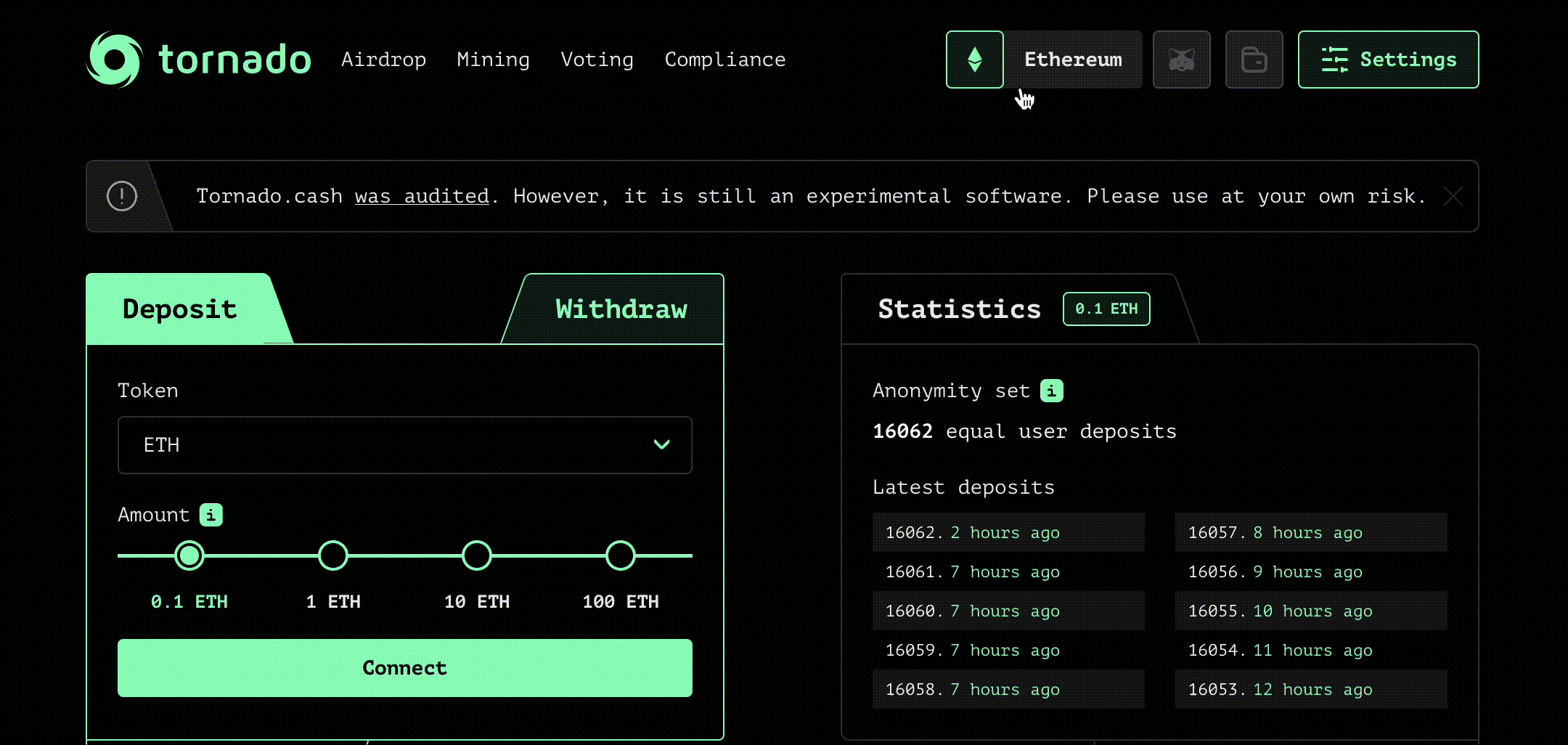Open the Voting page

[597, 60]
